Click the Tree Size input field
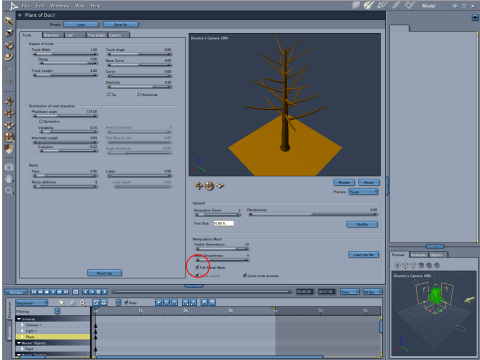The height and width of the screenshot is (360, 480). click(x=223, y=223)
